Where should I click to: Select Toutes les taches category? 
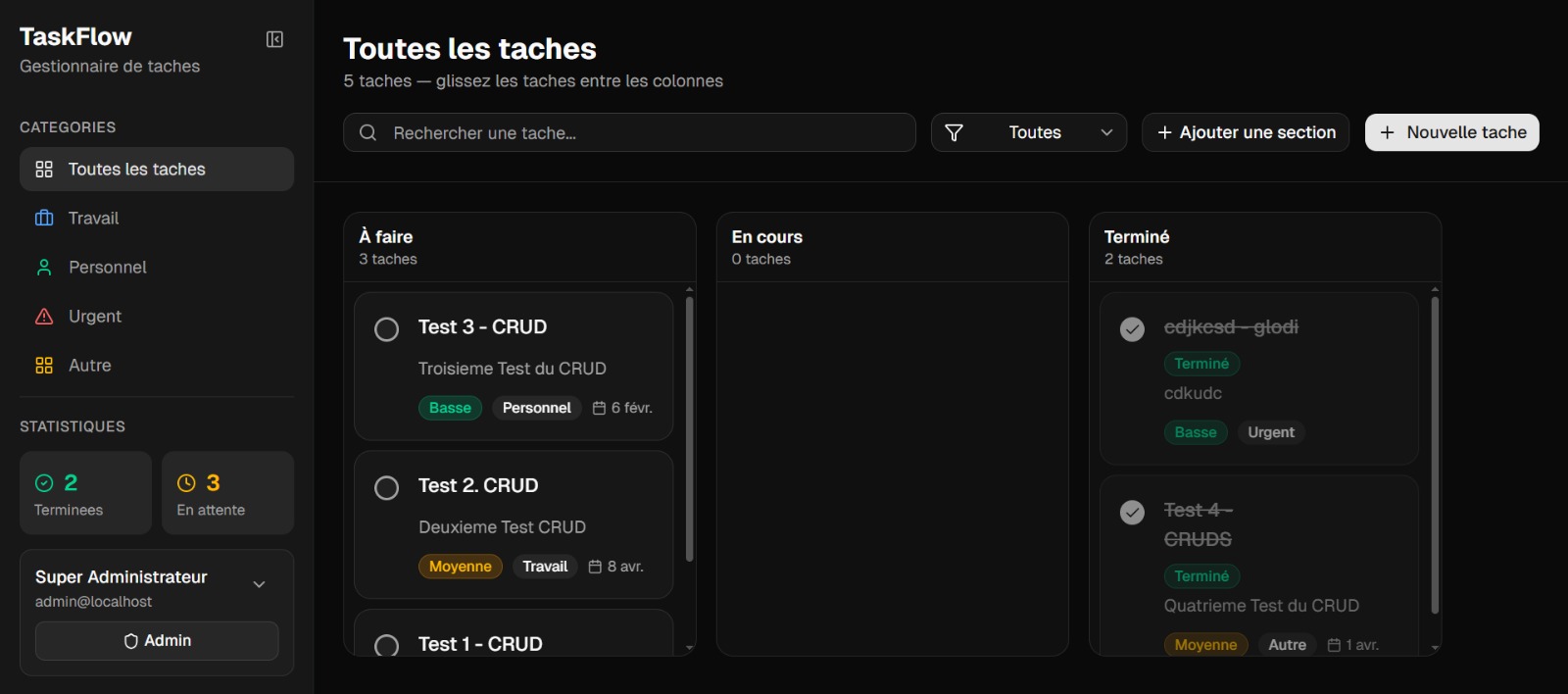[157, 170]
